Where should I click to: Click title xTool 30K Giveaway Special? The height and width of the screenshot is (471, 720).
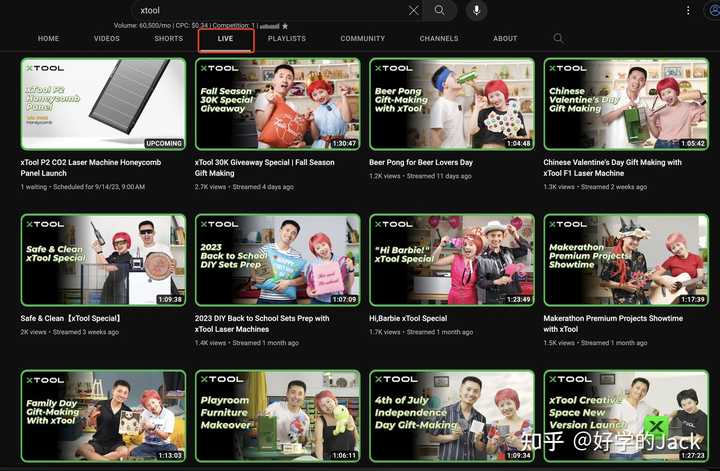tap(264, 168)
